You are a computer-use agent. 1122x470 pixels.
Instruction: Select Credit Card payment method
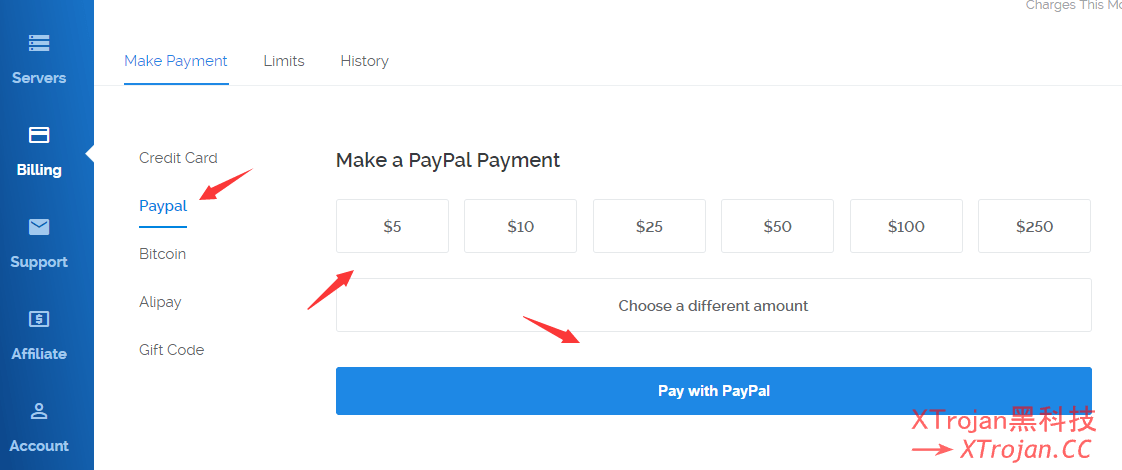(178, 158)
